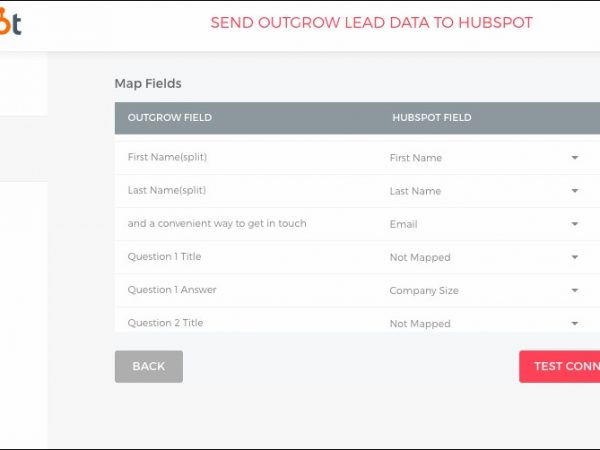Click the Question 1 Answer row label
The image size is (600, 450).
tap(172, 290)
